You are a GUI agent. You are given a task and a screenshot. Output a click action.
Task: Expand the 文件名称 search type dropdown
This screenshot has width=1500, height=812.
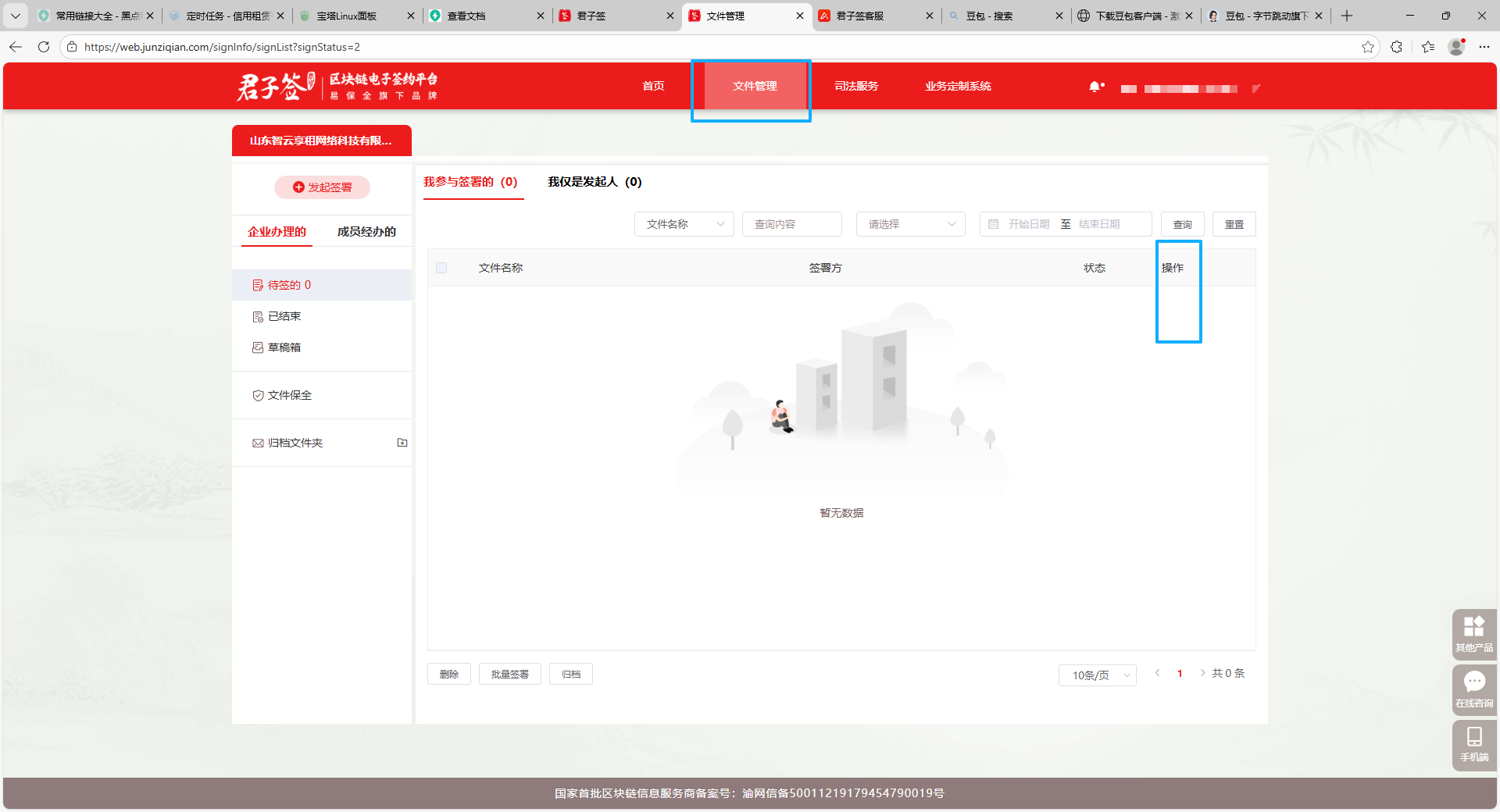(x=684, y=224)
